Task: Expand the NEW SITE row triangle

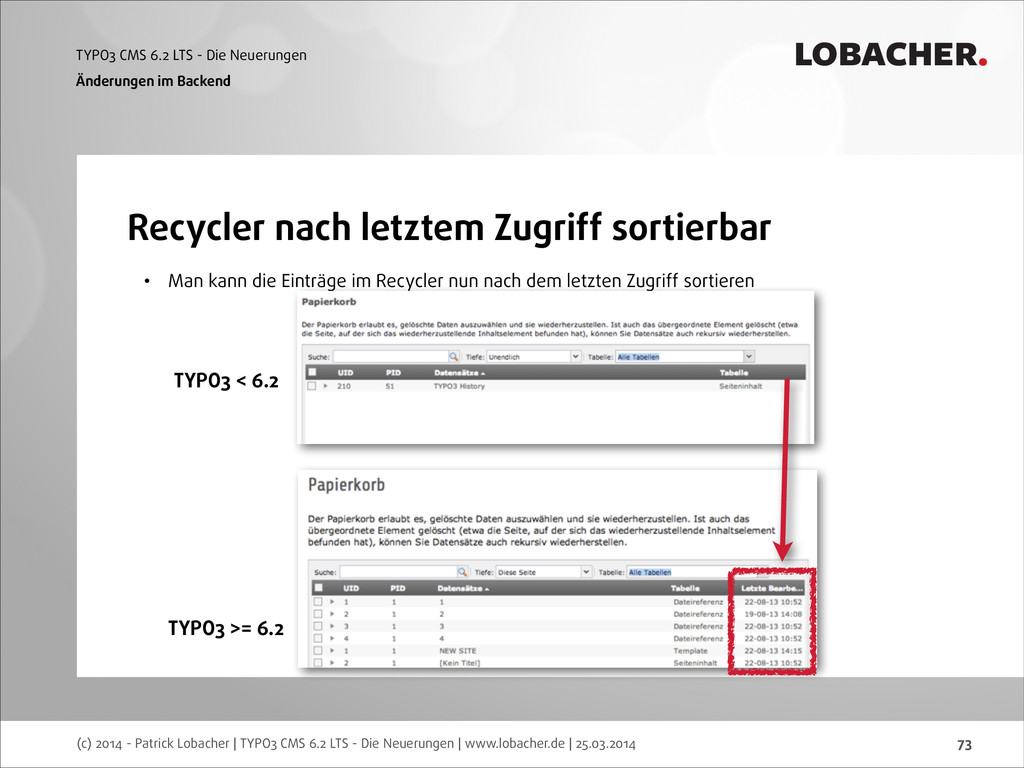Action: click(x=332, y=650)
